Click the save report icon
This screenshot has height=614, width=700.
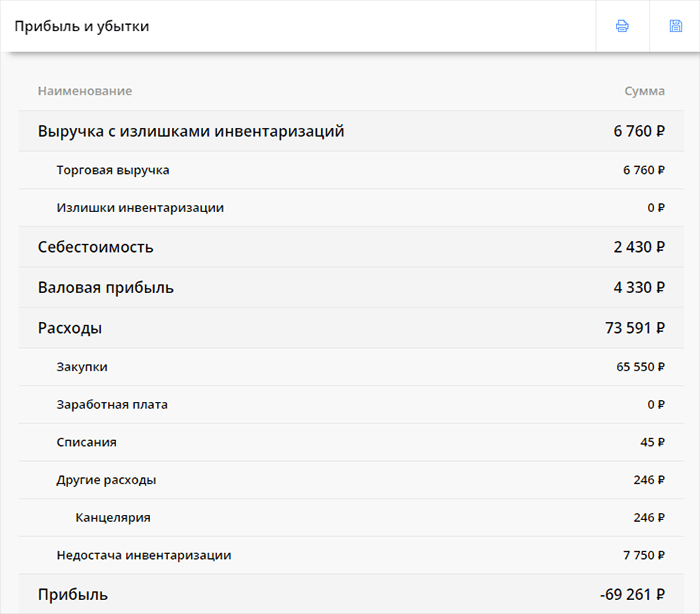point(675,26)
